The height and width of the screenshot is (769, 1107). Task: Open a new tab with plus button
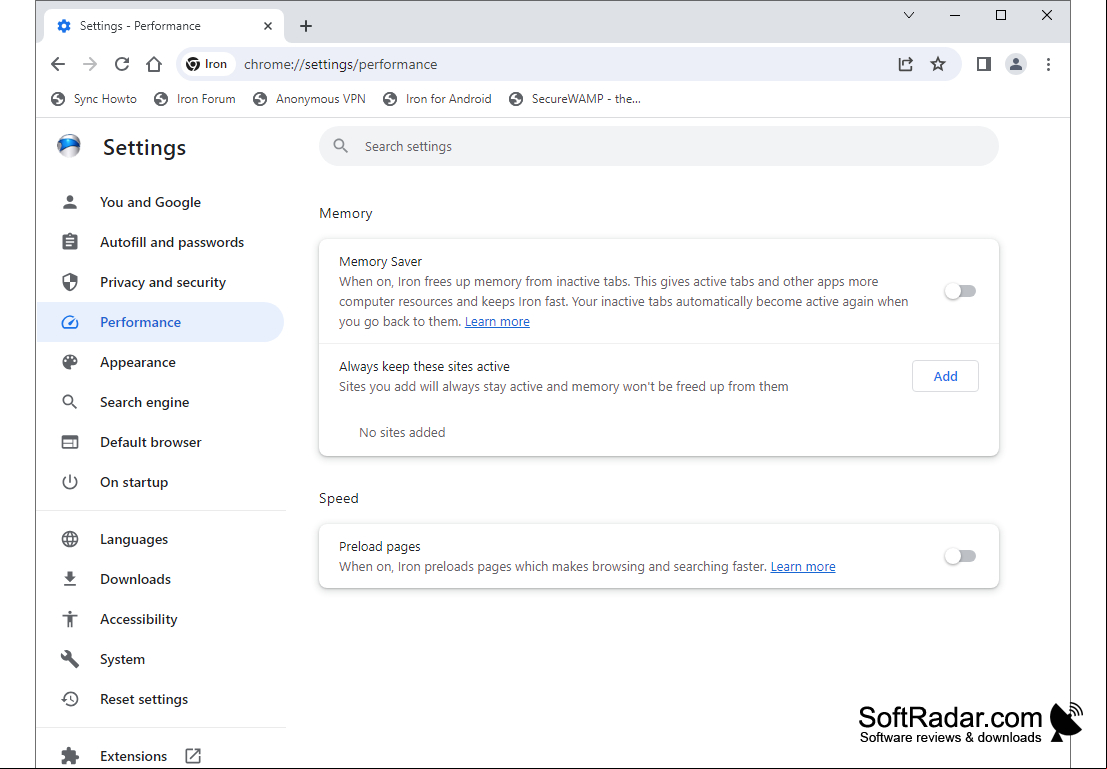click(x=306, y=26)
